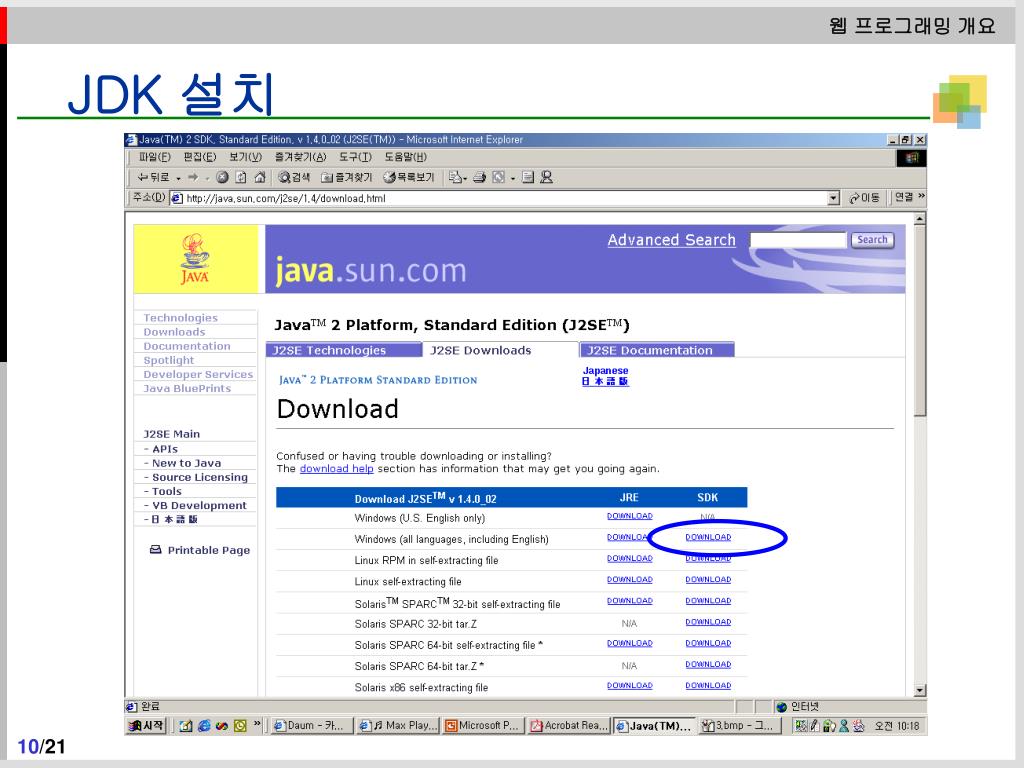Click the printer icon beside Printable Page
The width and height of the screenshot is (1024, 768).
click(x=155, y=550)
